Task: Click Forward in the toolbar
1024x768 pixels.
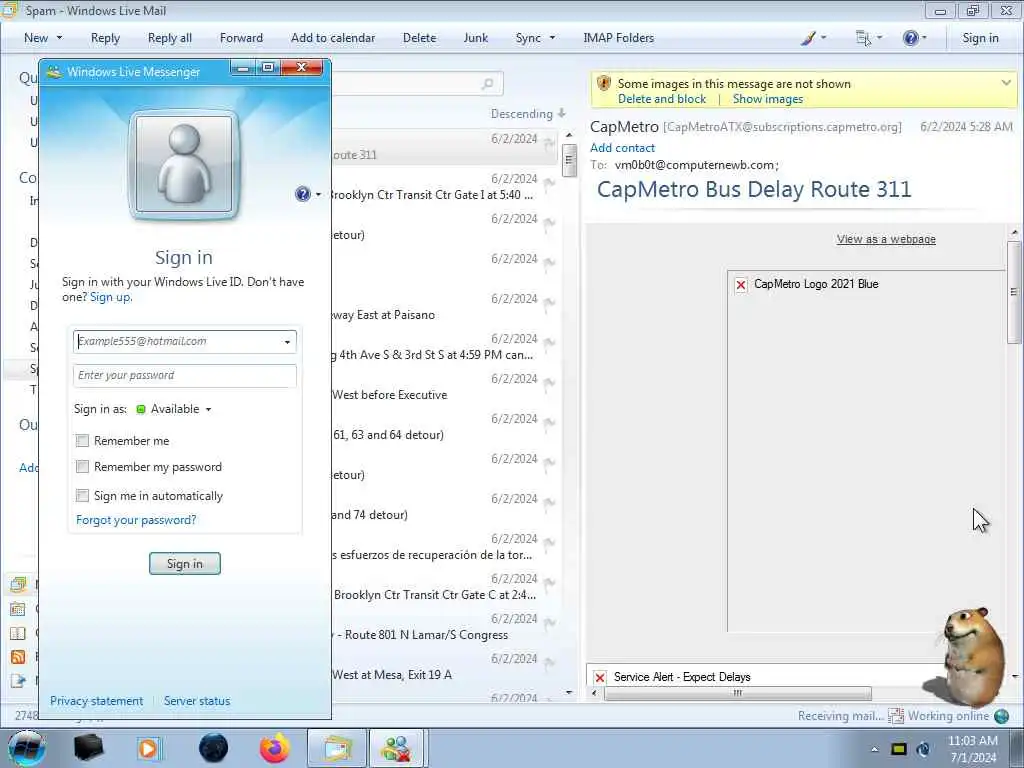Action: [x=241, y=38]
